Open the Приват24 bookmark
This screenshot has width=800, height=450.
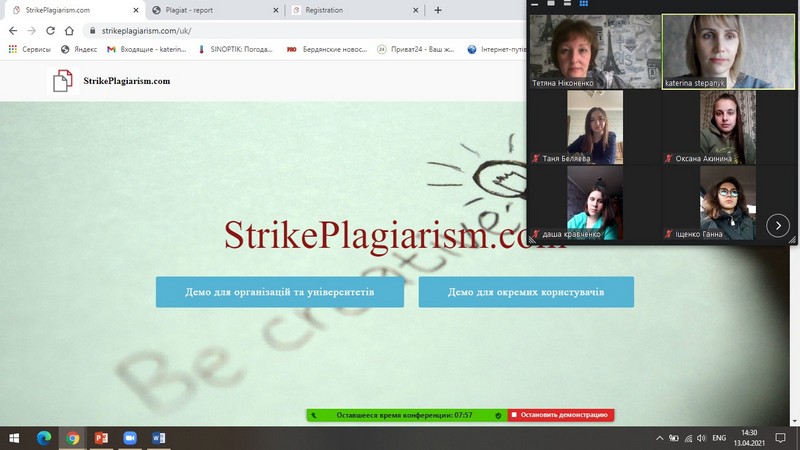pos(414,48)
